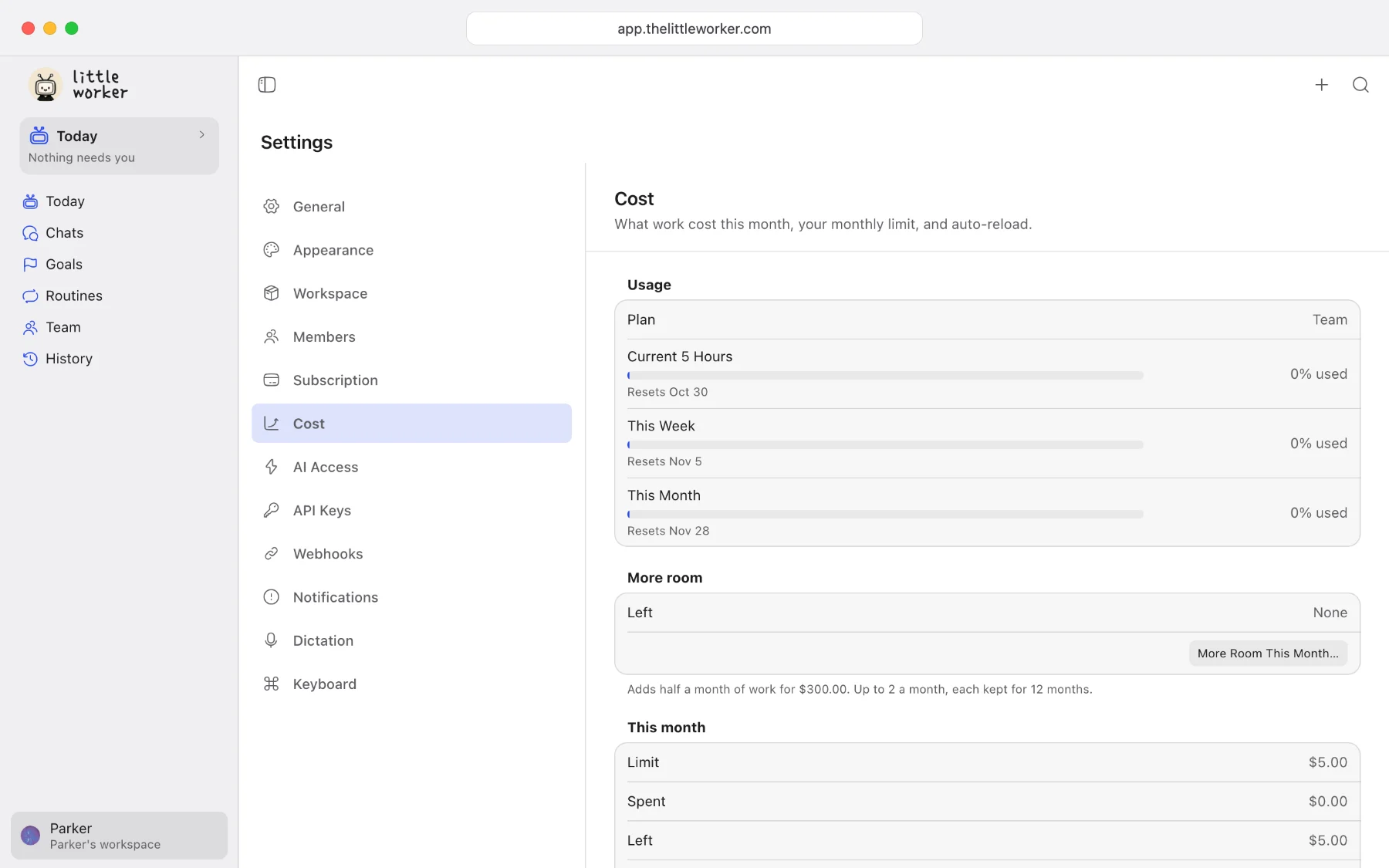Click the General gear icon
1389x868 pixels.
point(271,207)
